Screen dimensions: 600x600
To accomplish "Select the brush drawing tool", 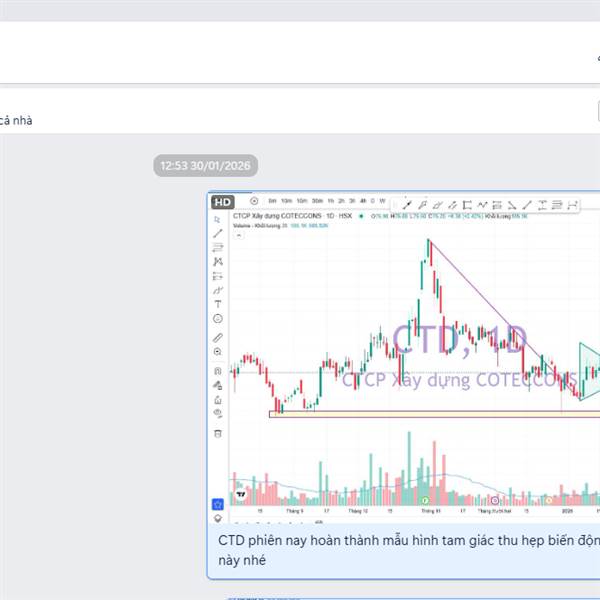I will click(218, 290).
